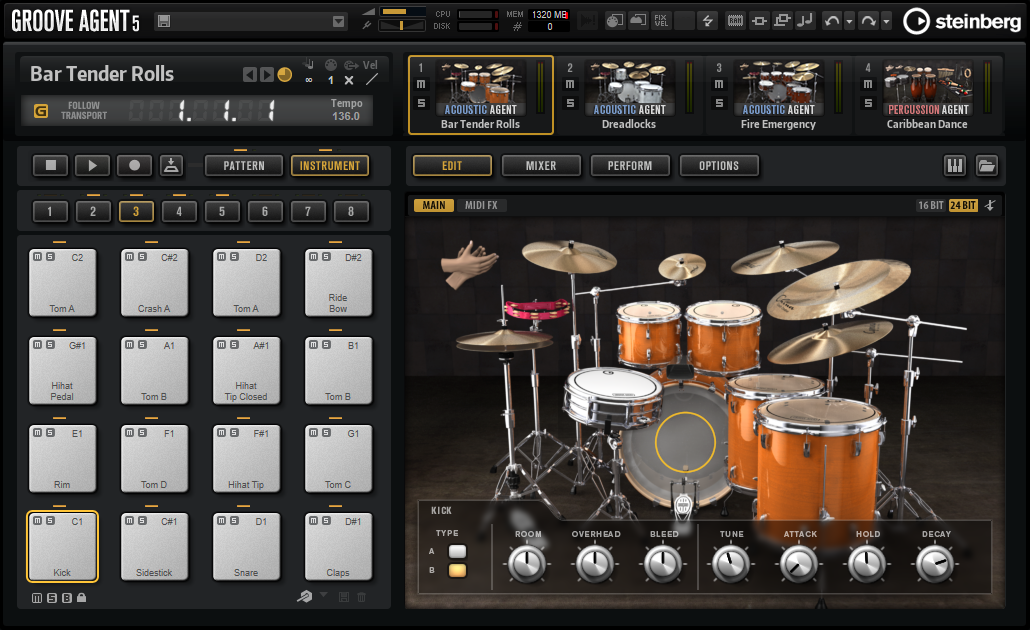Click the trash icon below pads
The image size is (1030, 630).
pyautogui.click(x=361, y=597)
